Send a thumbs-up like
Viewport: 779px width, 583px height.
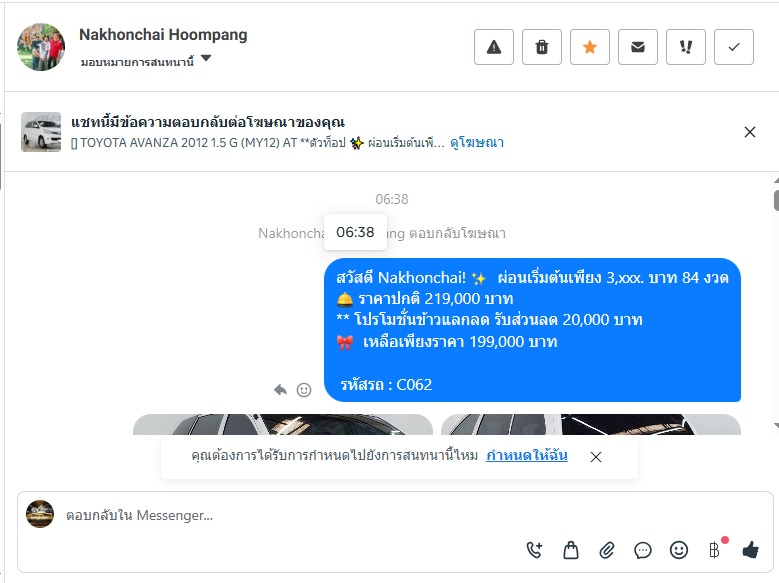(x=750, y=550)
